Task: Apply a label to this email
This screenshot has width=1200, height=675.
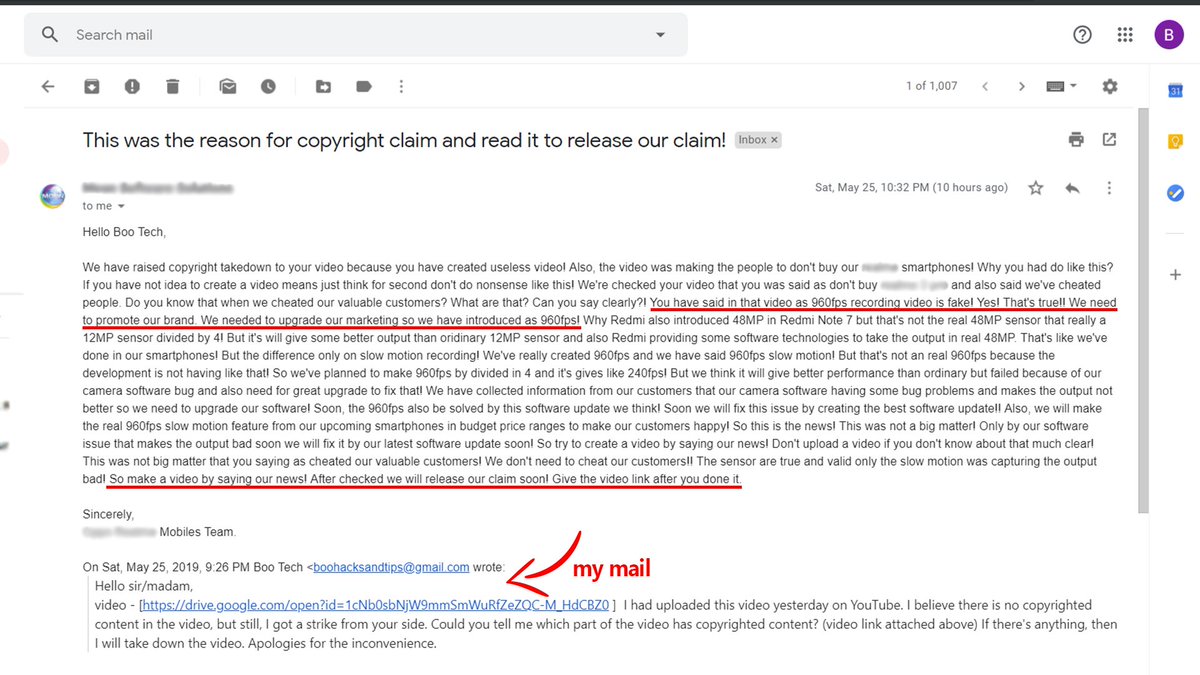Action: [x=364, y=87]
